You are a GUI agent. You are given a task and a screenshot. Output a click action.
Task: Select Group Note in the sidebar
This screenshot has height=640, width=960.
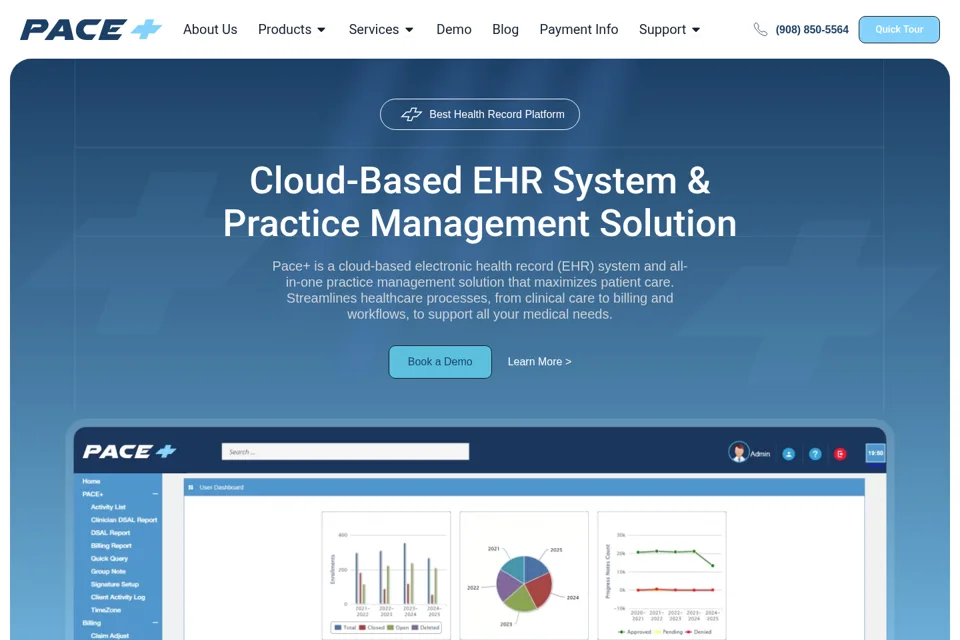[108, 571]
